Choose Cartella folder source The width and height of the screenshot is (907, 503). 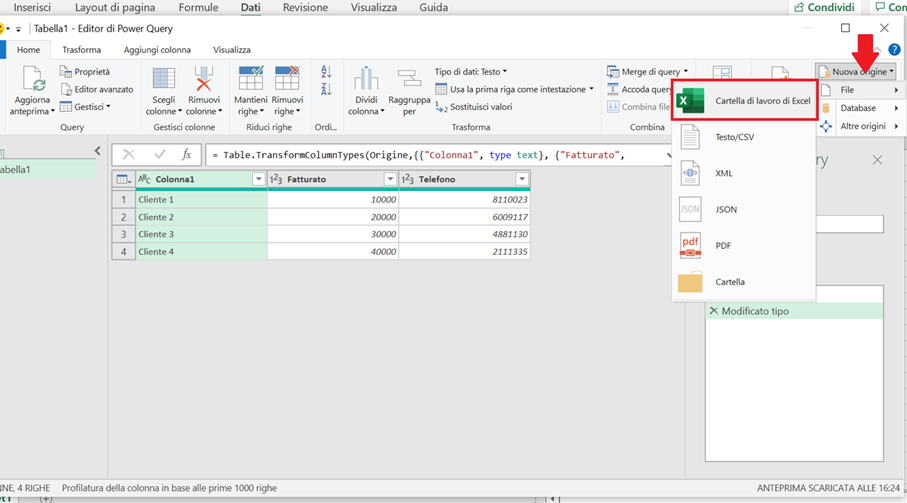click(744, 282)
